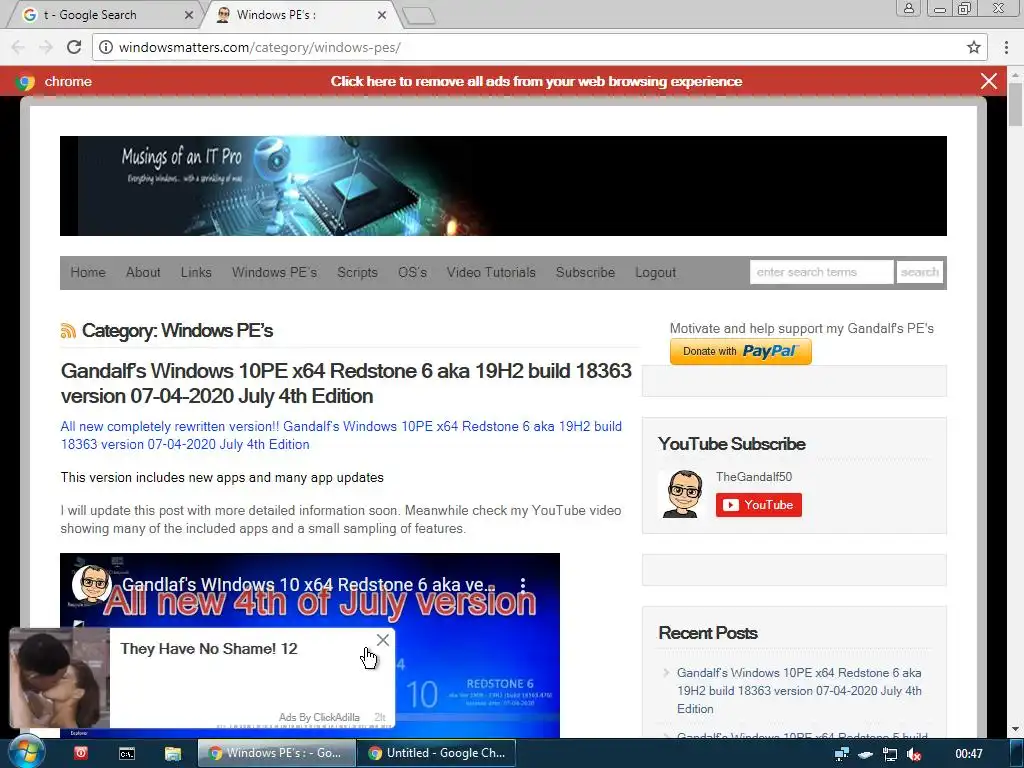View site information icon in address bar
This screenshot has height=768, width=1024.
pos(105,47)
